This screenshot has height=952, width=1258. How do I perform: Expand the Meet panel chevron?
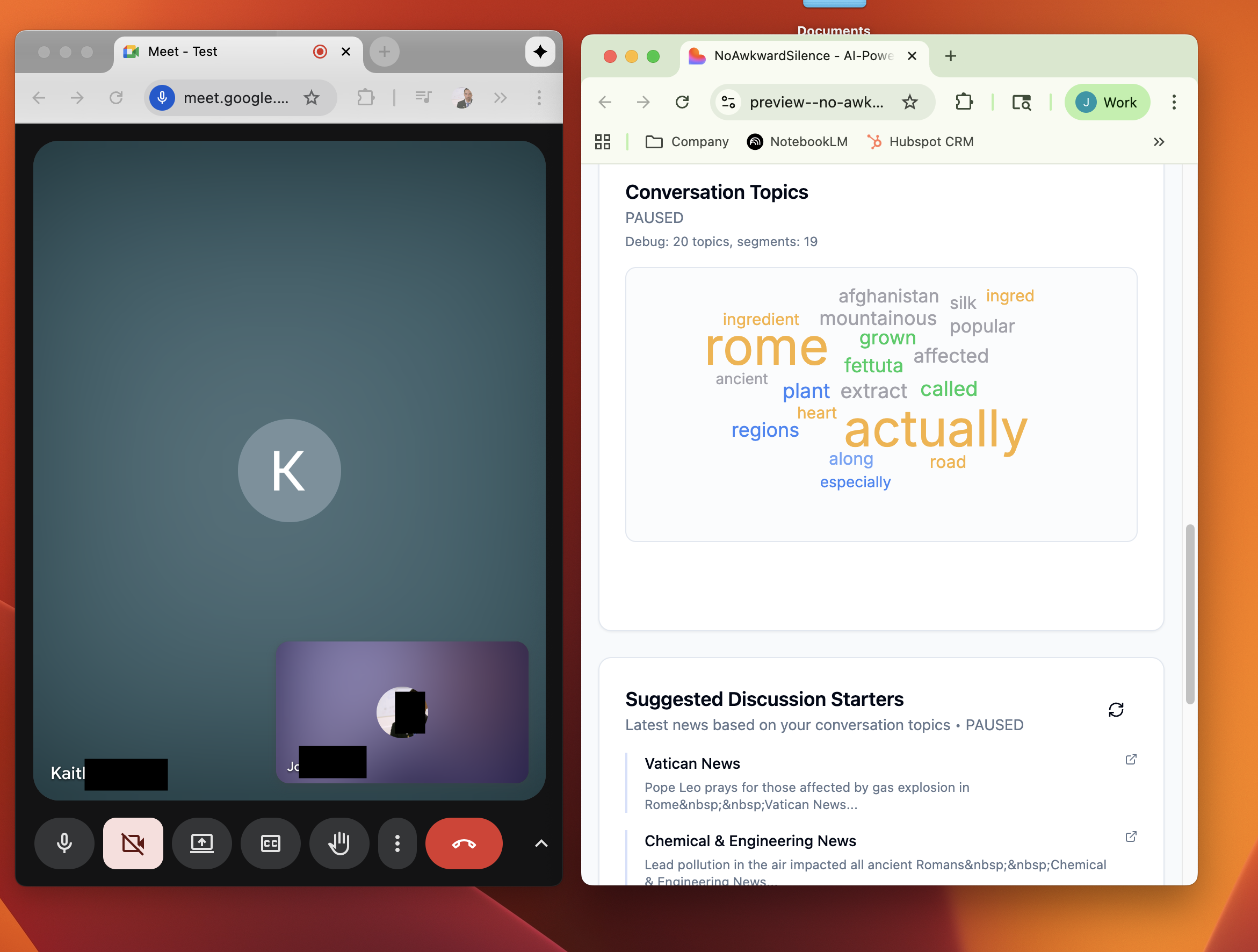coord(541,843)
